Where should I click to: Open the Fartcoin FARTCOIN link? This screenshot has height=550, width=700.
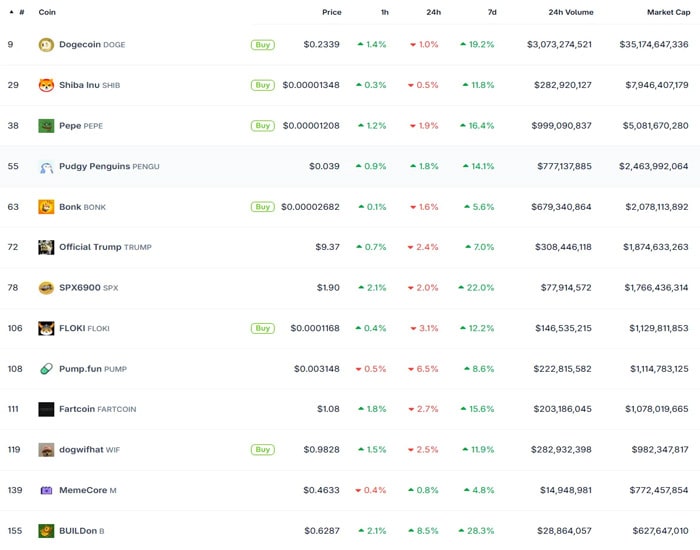pyautogui.click(x=97, y=409)
